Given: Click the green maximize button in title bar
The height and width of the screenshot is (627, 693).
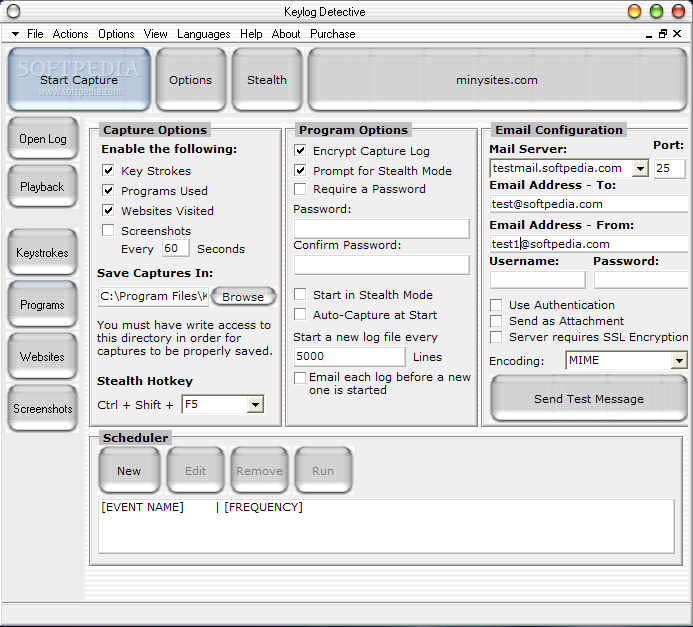Looking at the screenshot, I should point(656,11).
